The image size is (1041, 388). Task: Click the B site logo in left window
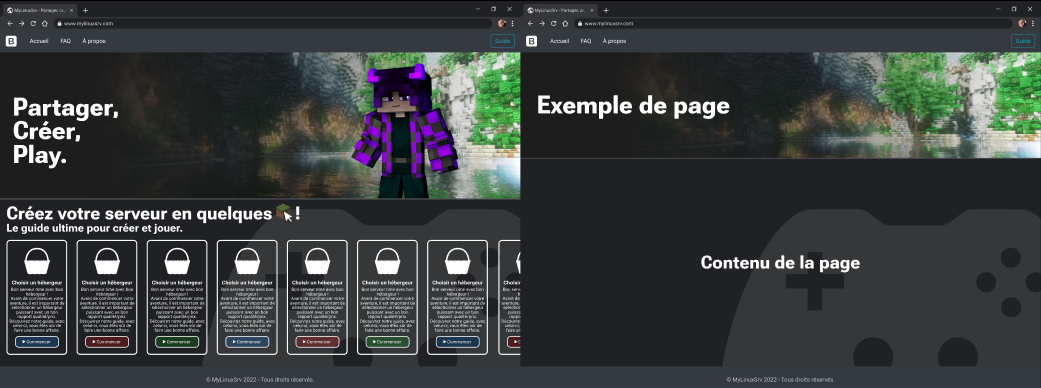(11, 41)
